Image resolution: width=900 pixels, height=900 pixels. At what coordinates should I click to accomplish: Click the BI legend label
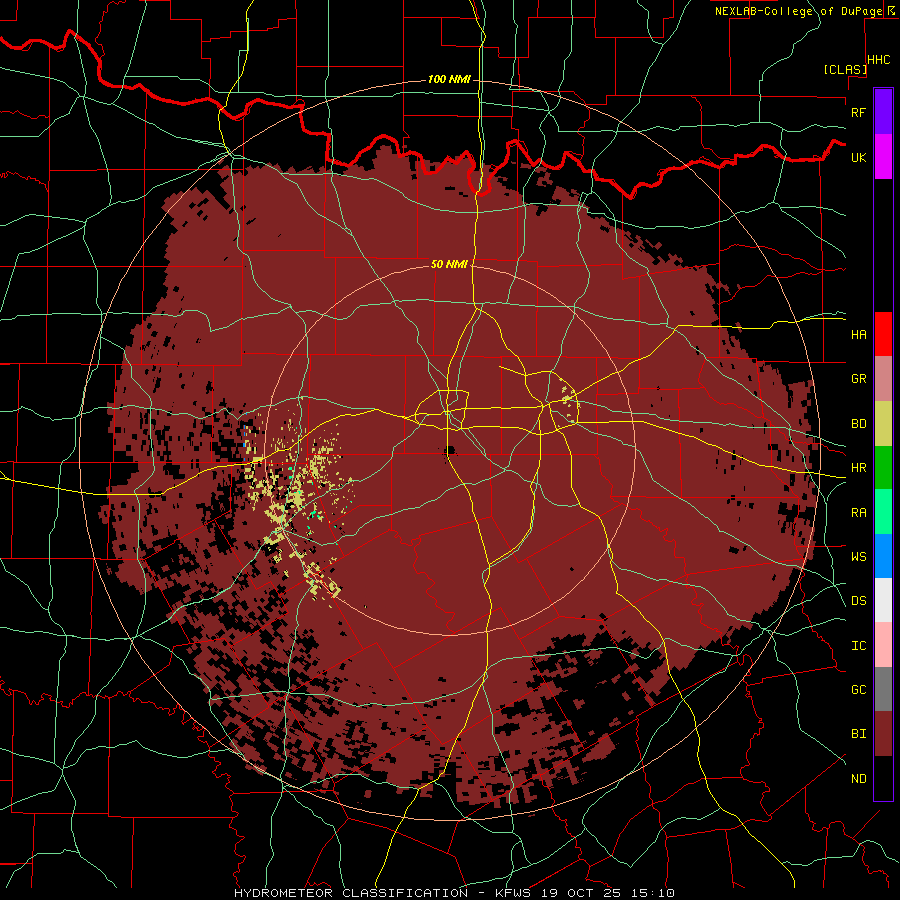tap(858, 734)
